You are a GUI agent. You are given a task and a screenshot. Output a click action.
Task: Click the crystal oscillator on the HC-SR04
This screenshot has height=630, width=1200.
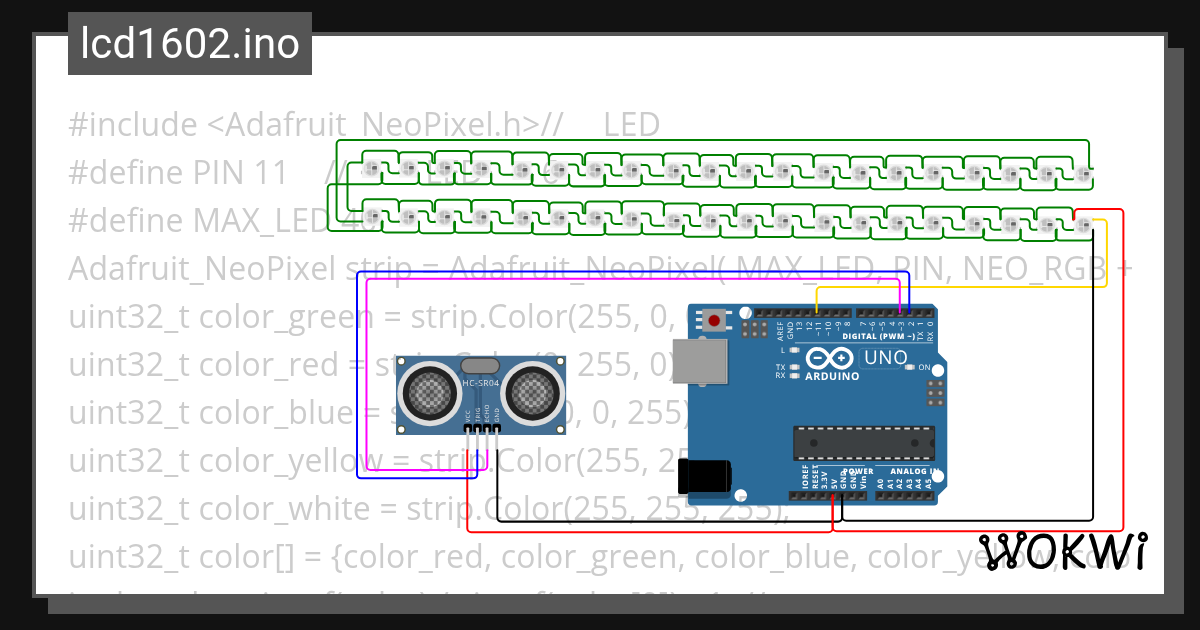[x=480, y=365]
